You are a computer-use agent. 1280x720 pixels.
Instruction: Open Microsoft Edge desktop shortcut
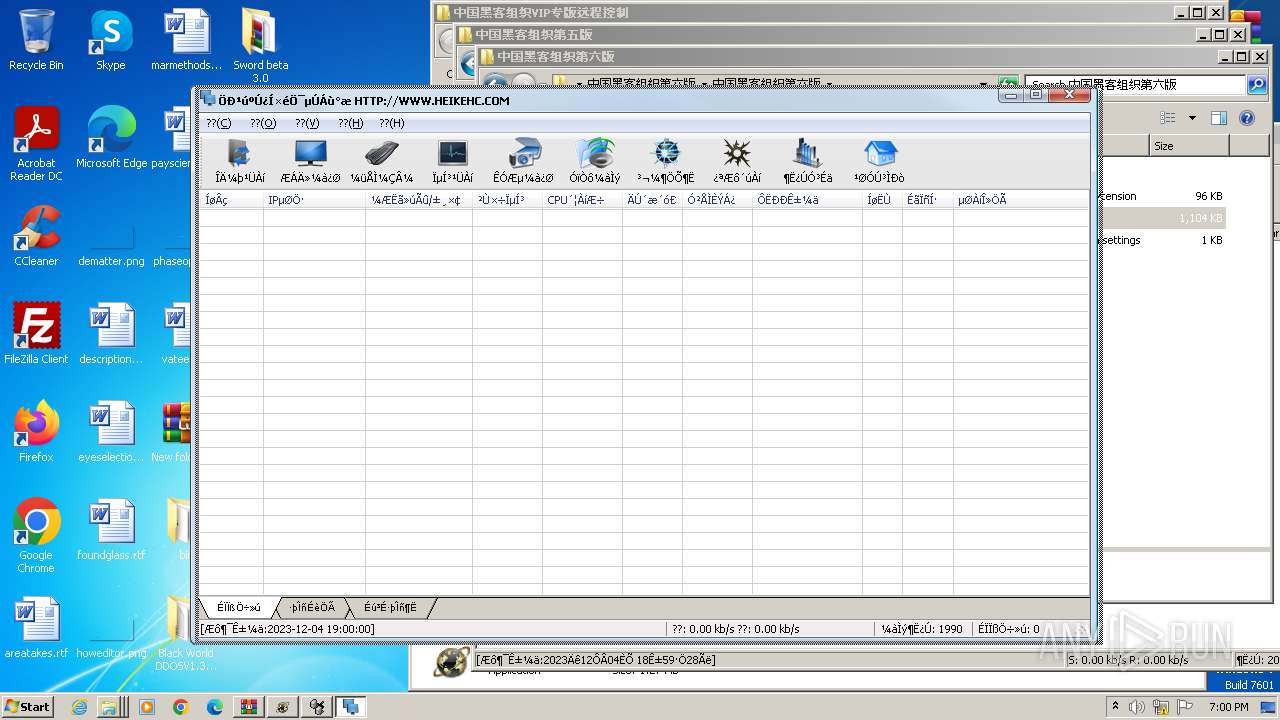tap(111, 138)
